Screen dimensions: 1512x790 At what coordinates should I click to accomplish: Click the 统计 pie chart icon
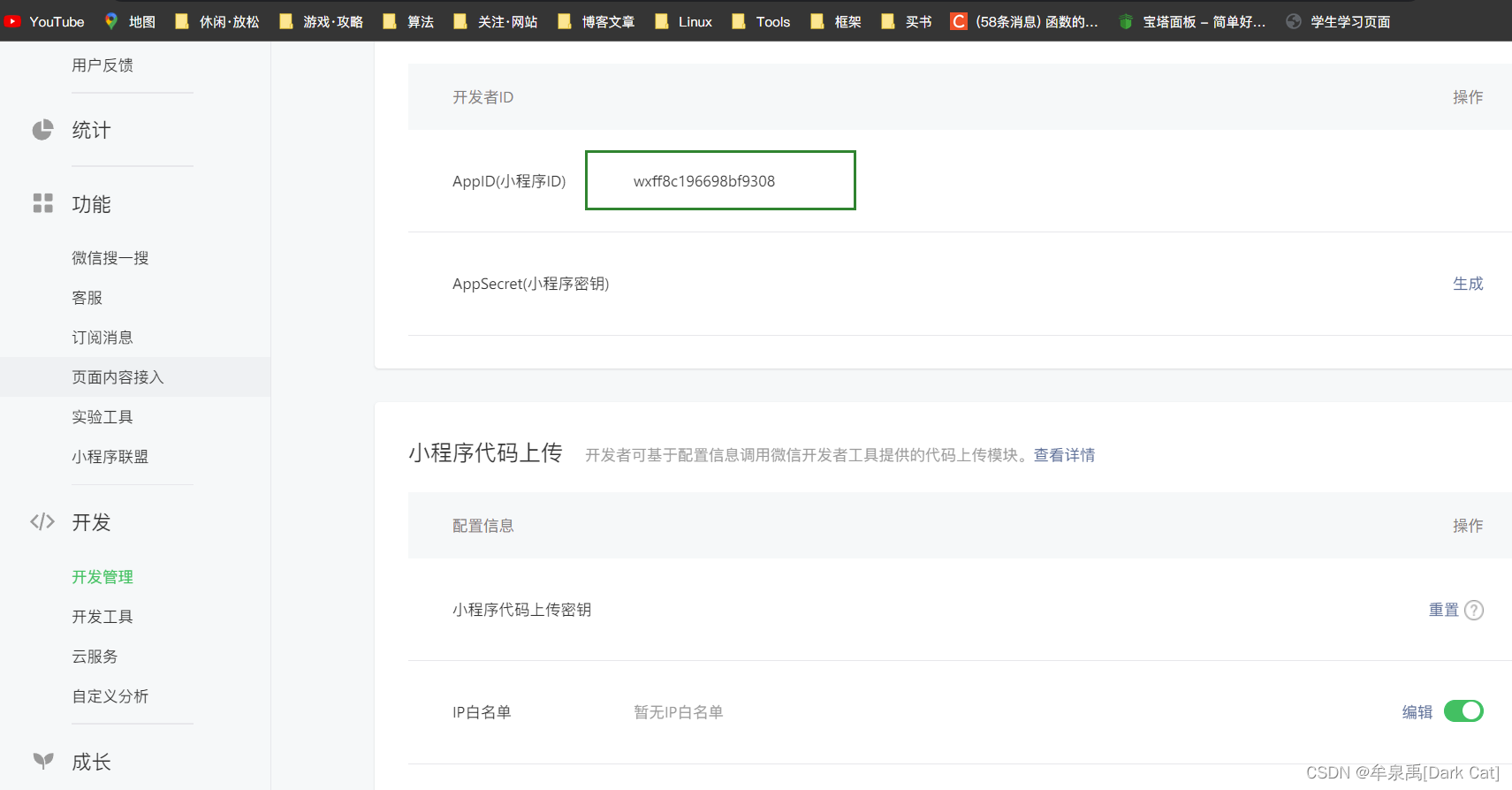pos(42,130)
